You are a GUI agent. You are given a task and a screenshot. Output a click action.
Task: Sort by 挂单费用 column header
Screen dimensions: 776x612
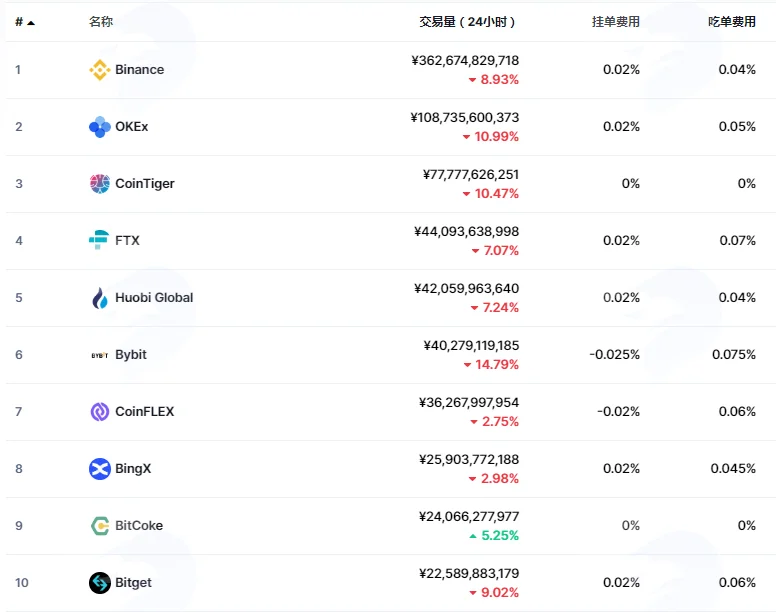(616, 22)
